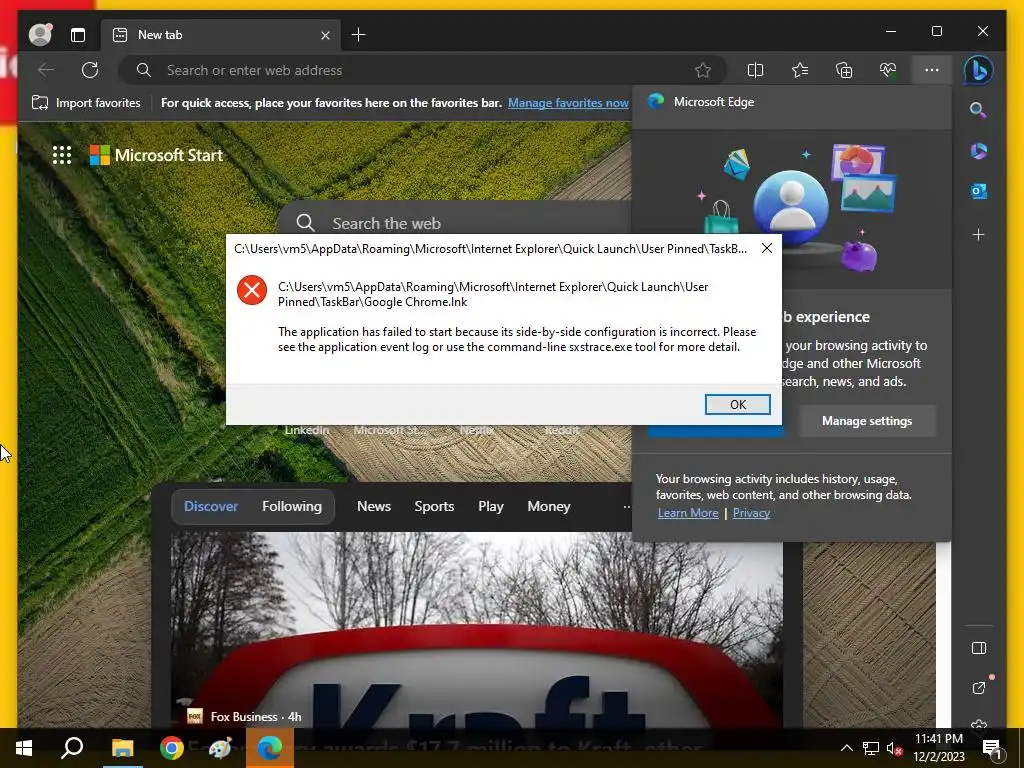Image resolution: width=1024 pixels, height=768 pixels.
Task: Toggle the sidebar panel layout icon
Action: (x=978, y=648)
